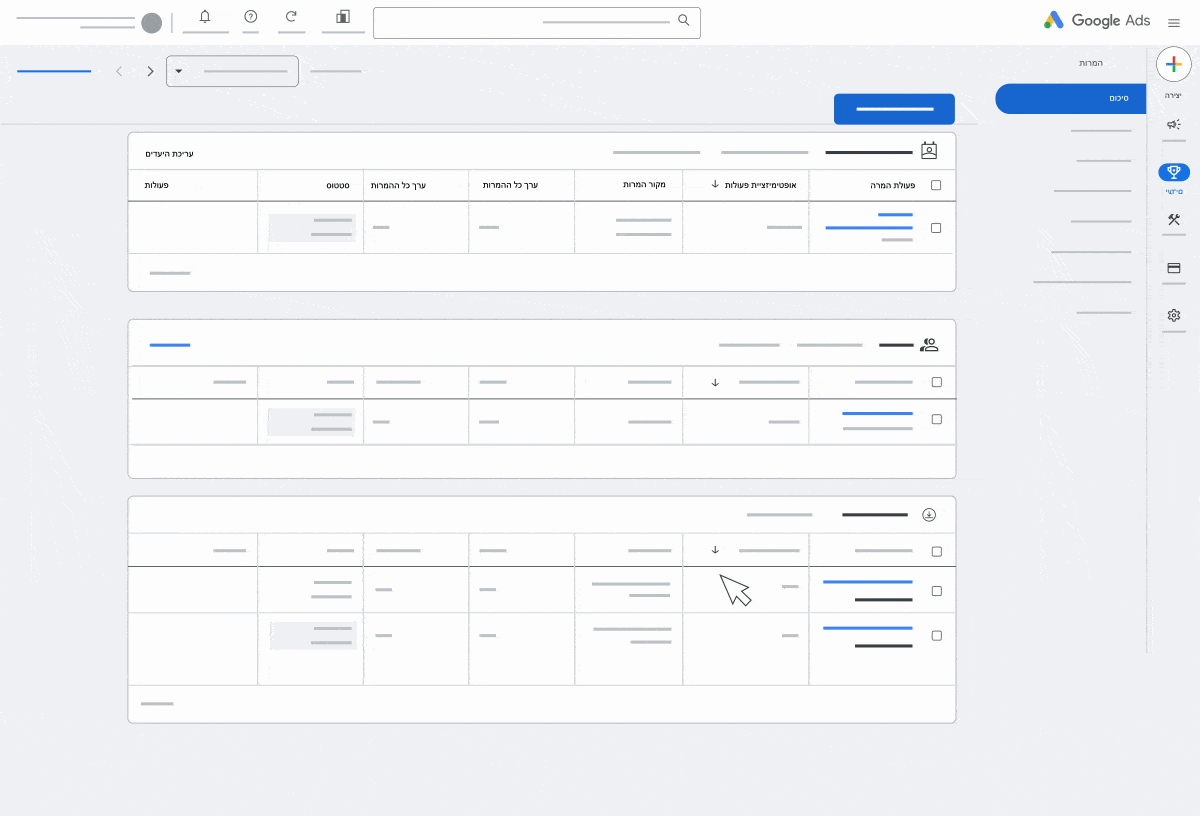Check the second row checkbox in third table
The height and width of the screenshot is (816, 1200).
point(936,636)
